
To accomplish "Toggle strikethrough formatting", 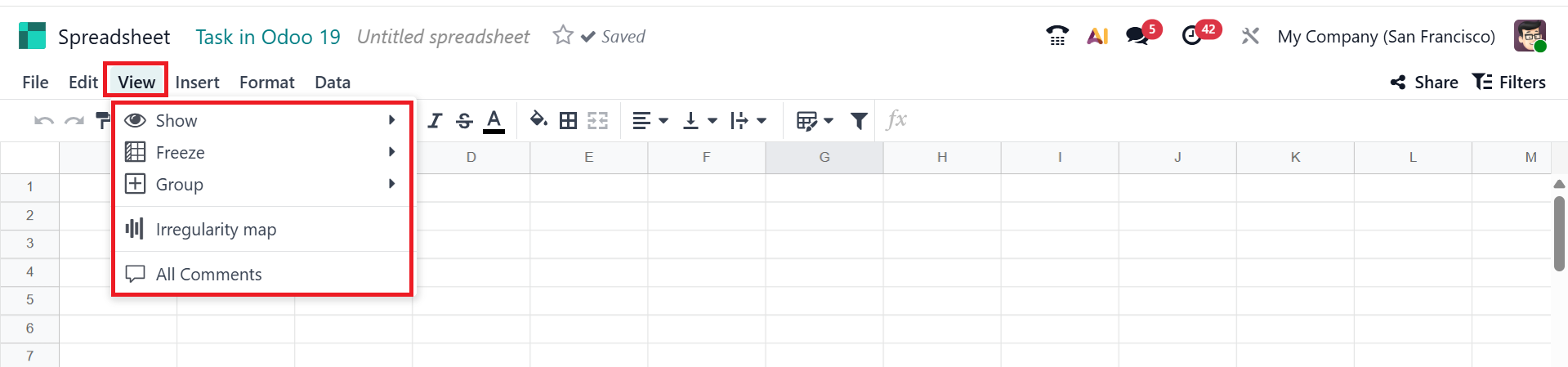I will (x=464, y=121).
